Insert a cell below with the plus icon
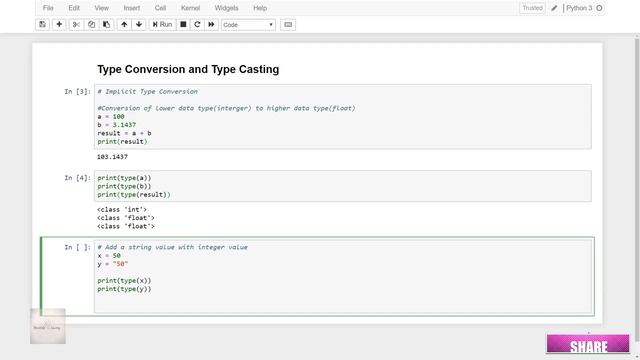 59,24
